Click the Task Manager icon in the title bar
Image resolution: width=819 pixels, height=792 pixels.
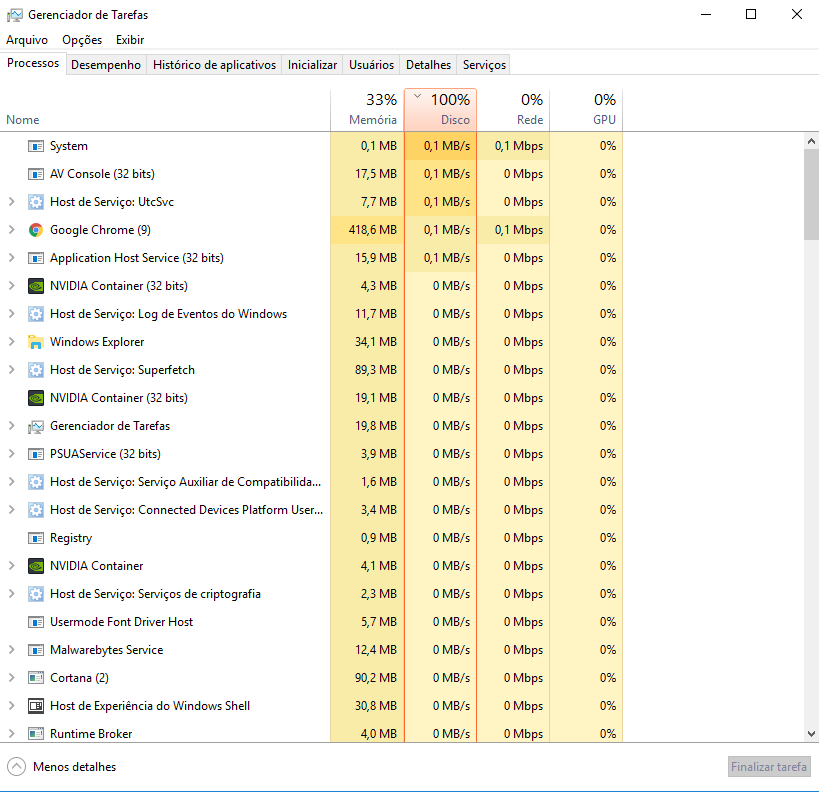coord(15,15)
